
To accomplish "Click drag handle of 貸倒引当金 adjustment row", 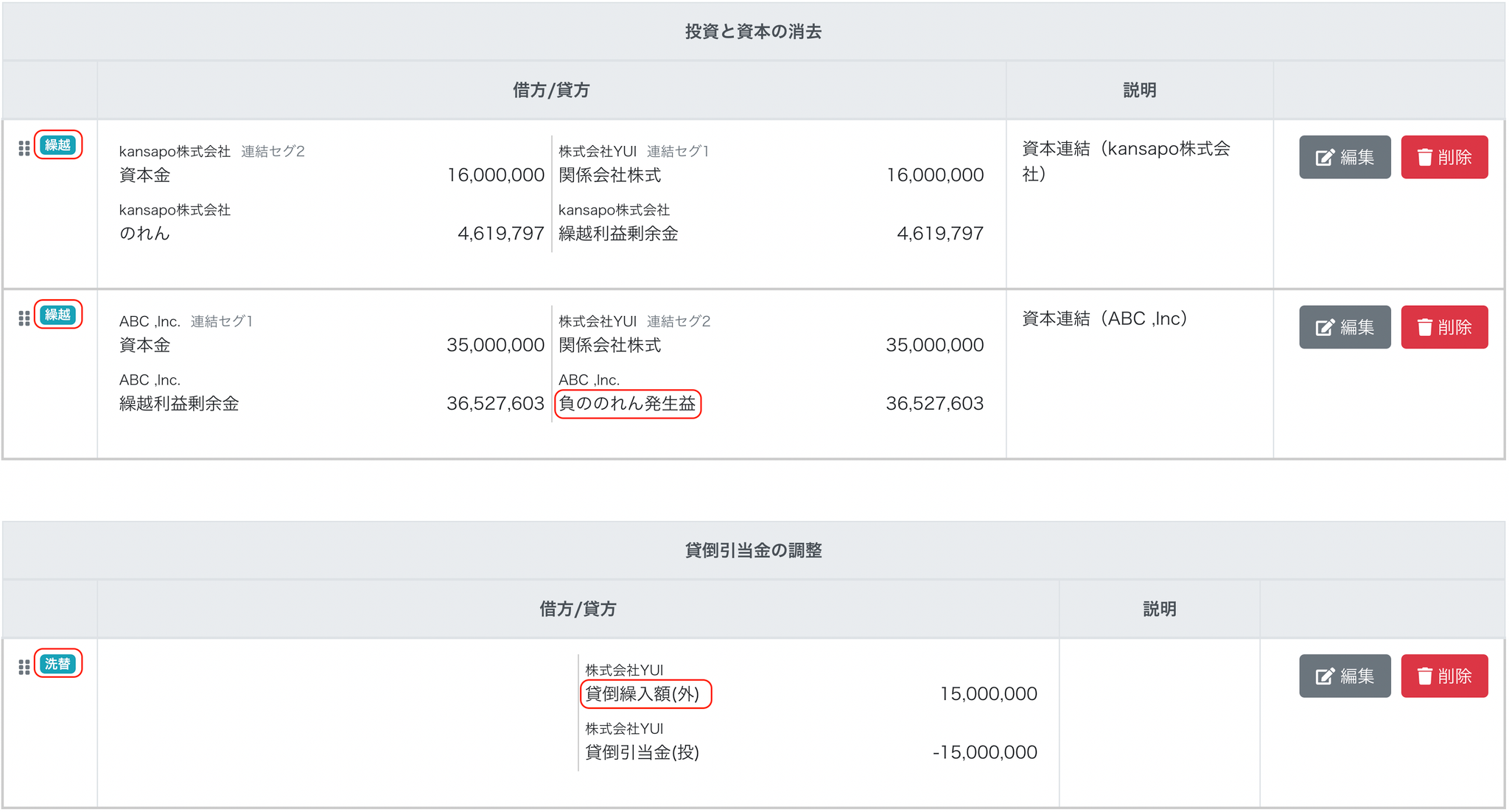I will point(24,667).
